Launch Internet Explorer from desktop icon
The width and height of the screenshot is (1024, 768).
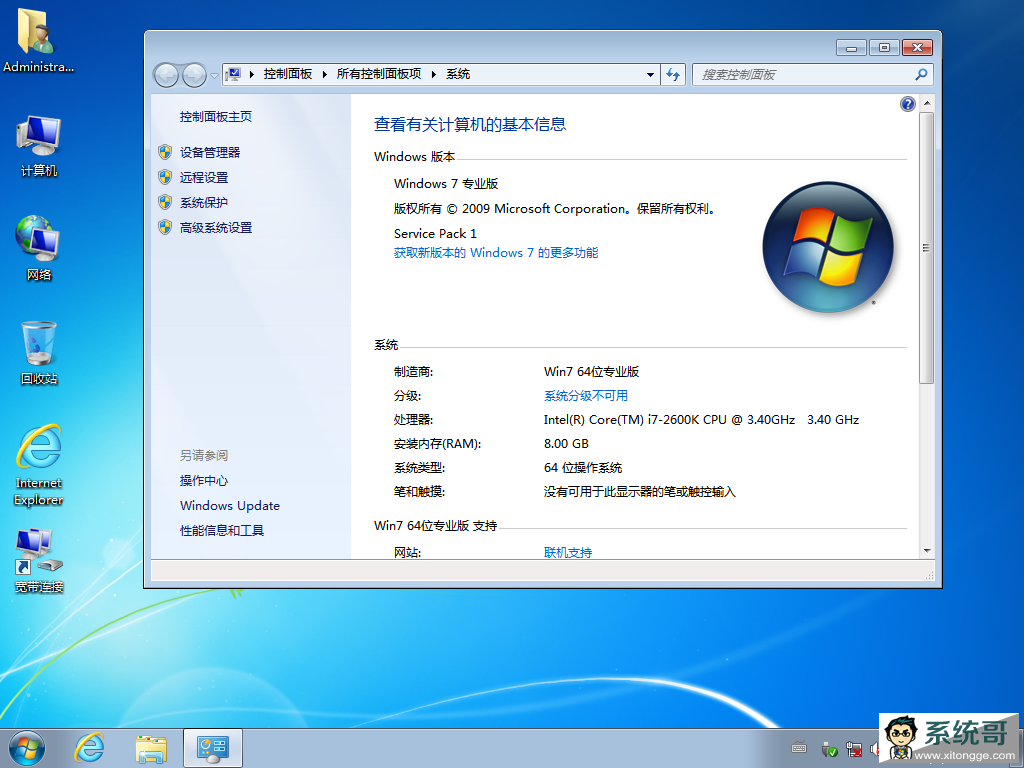tap(39, 465)
